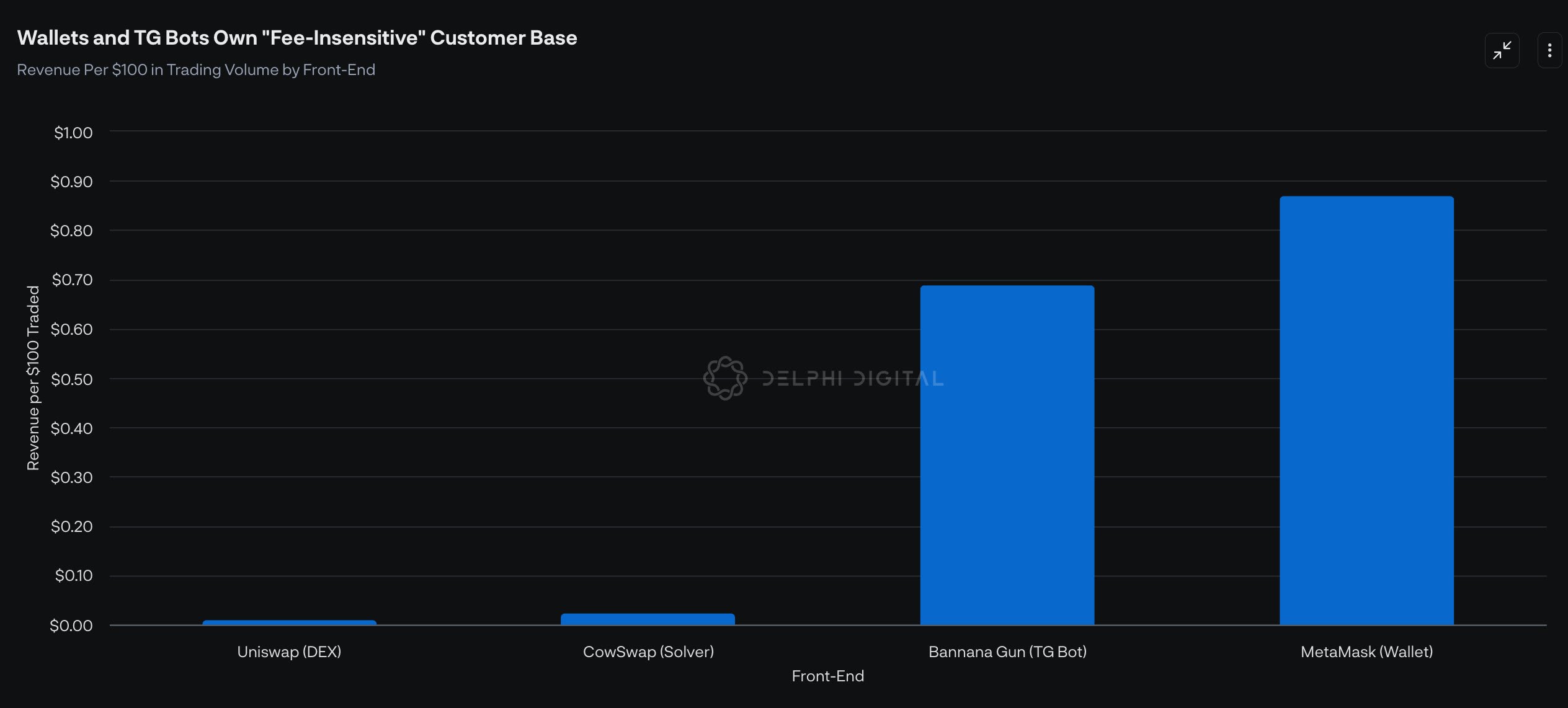This screenshot has height=708, width=1568.
Task: Click the CowSwap (Solver) axis label
Action: pyautogui.click(x=648, y=652)
